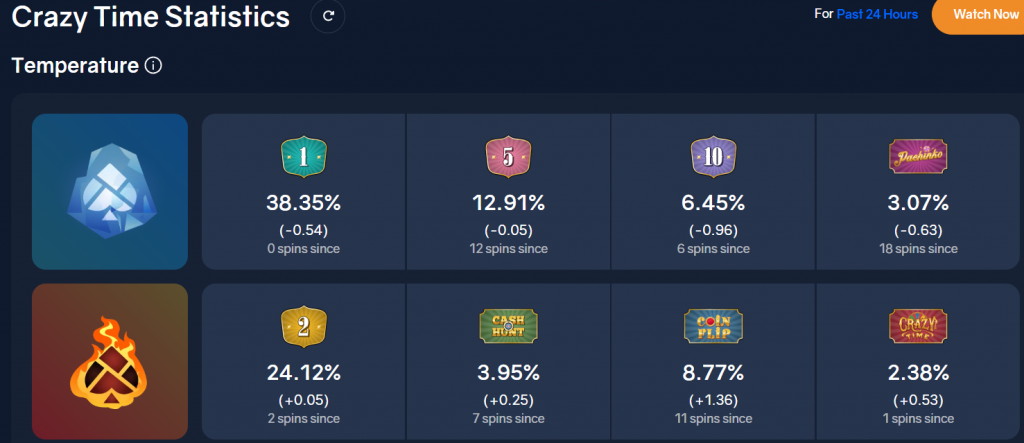
Task: Click the Coin Flip bonus icon
Action: tap(713, 326)
